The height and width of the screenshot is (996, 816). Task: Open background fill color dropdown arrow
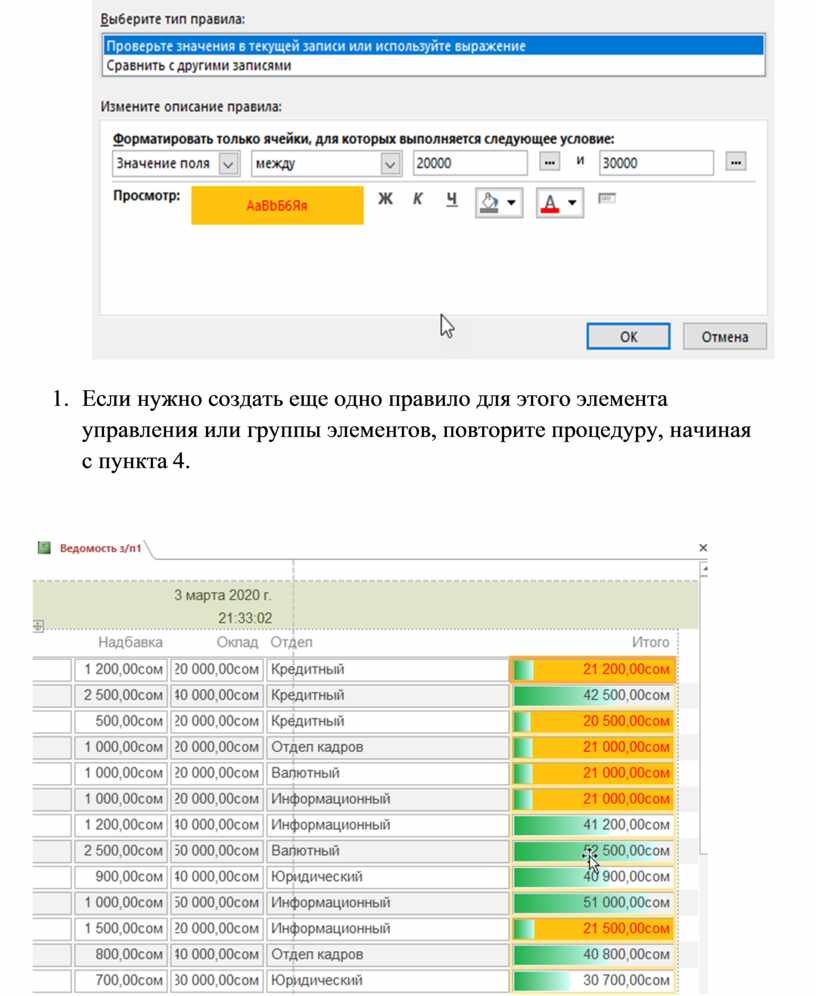point(512,203)
